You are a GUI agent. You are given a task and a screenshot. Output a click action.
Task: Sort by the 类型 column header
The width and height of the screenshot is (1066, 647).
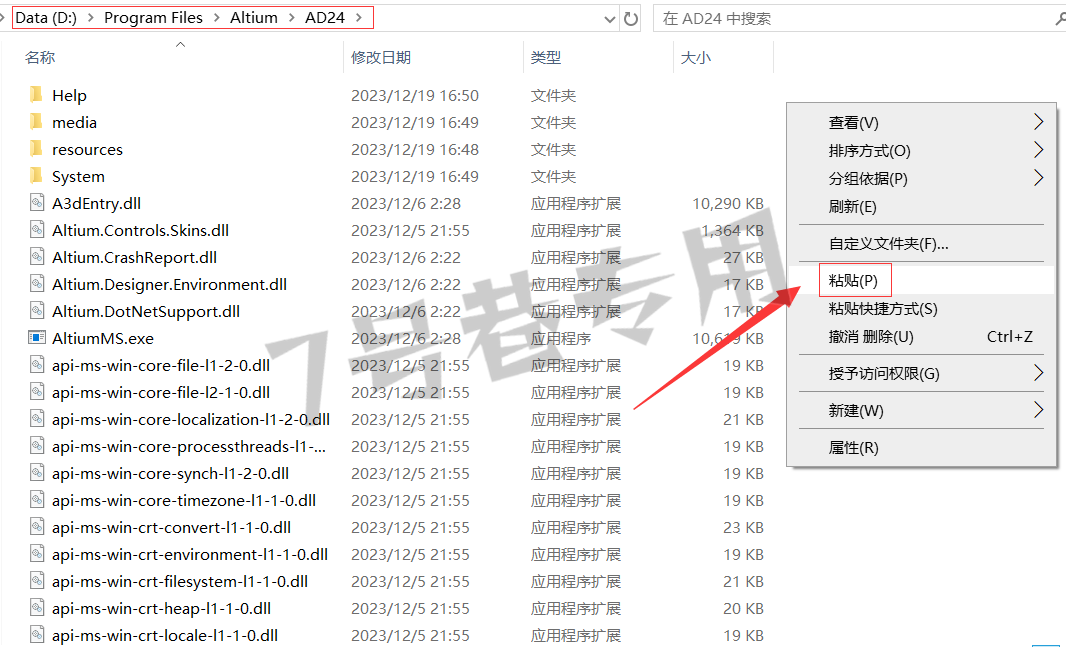546,58
